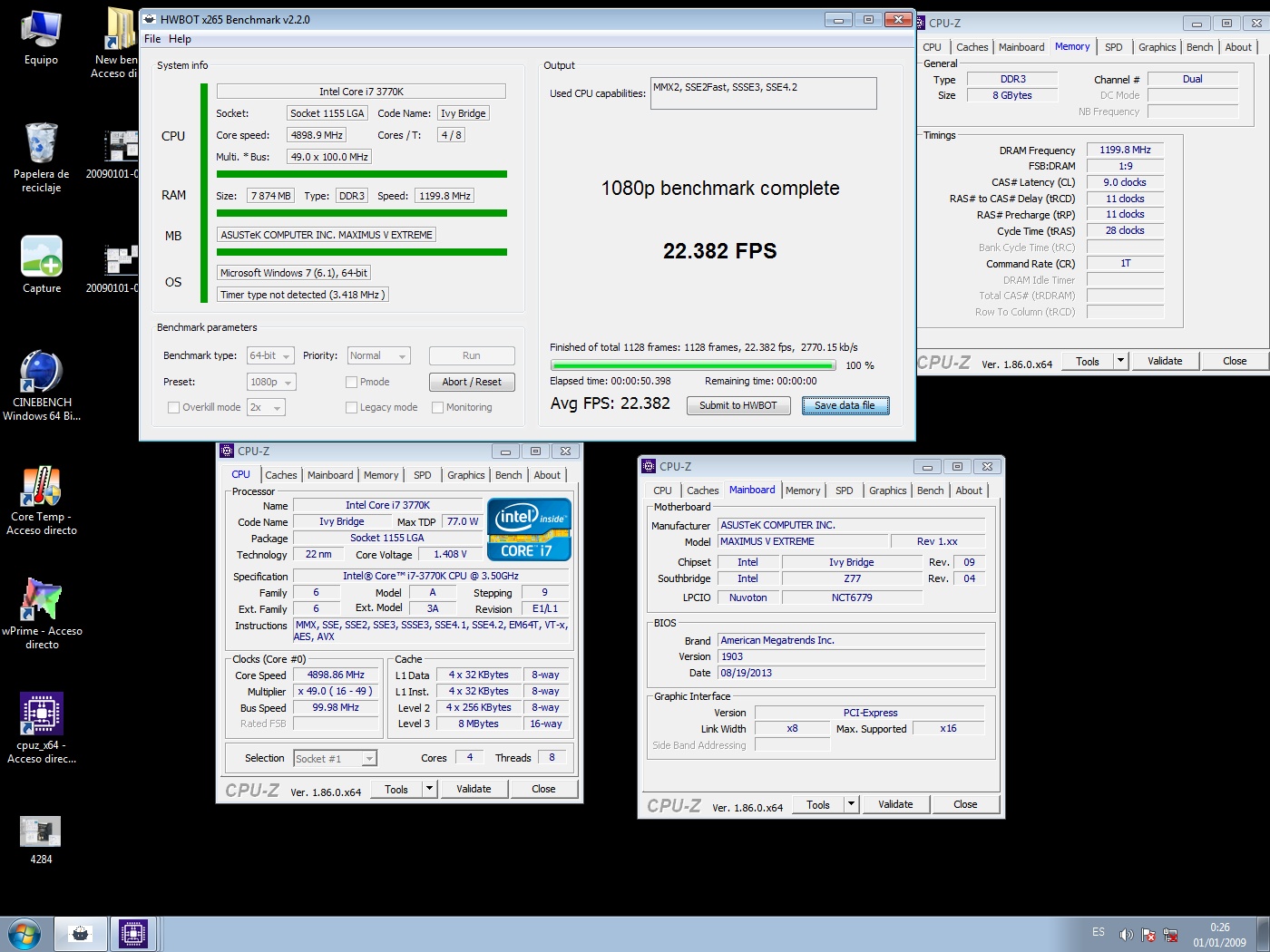Open the File menu in HWBOT x265

(x=152, y=39)
